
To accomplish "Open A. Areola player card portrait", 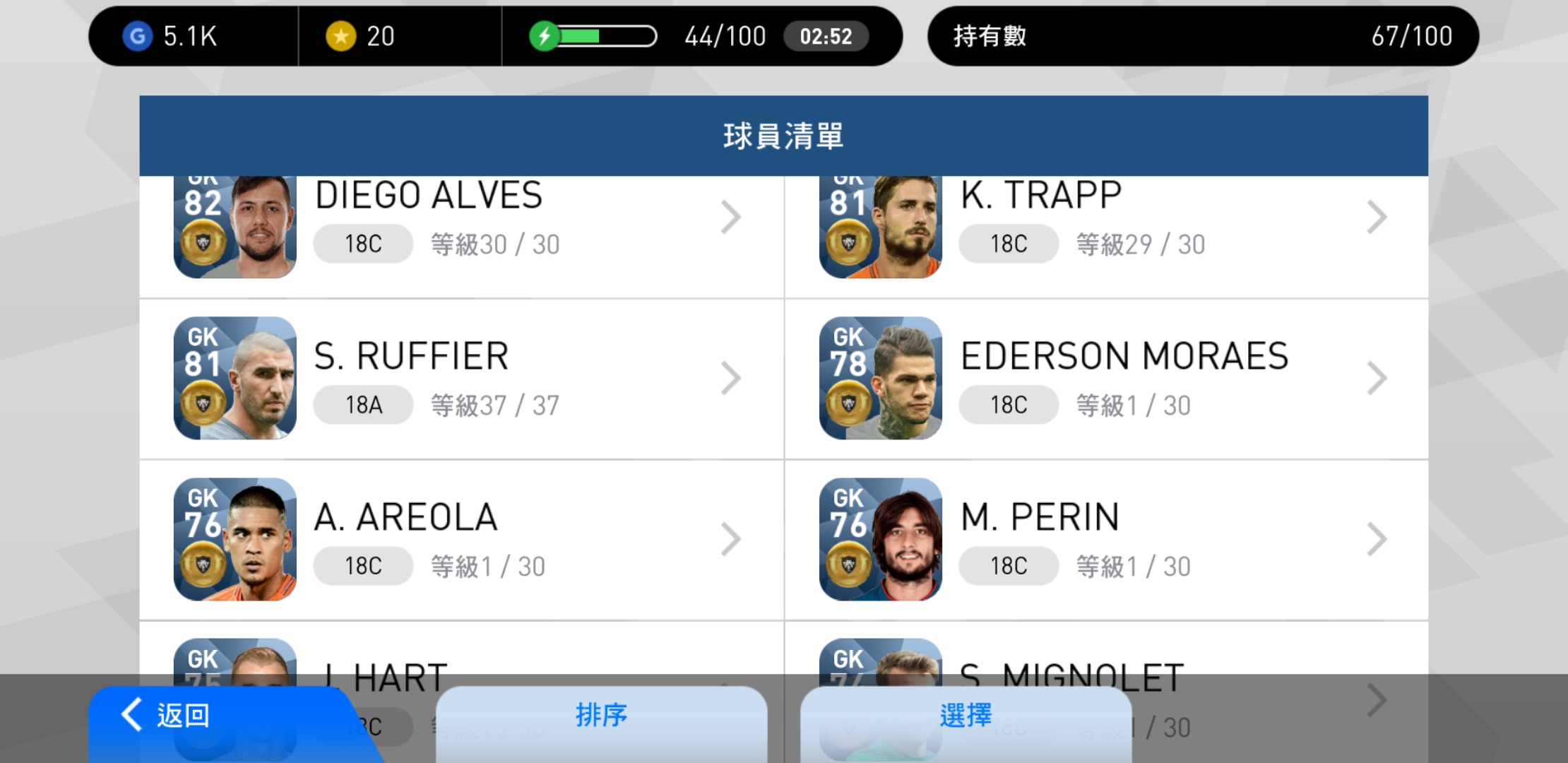I will [x=235, y=539].
